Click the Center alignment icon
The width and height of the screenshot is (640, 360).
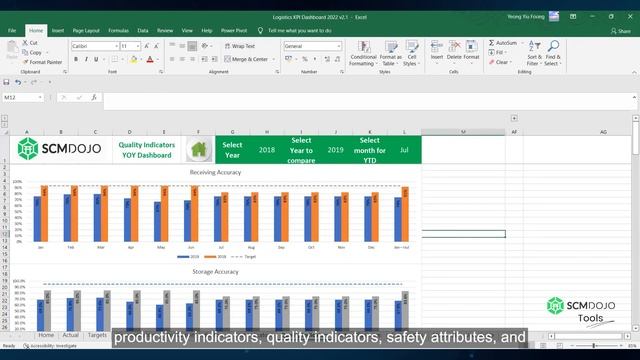point(182,59)
